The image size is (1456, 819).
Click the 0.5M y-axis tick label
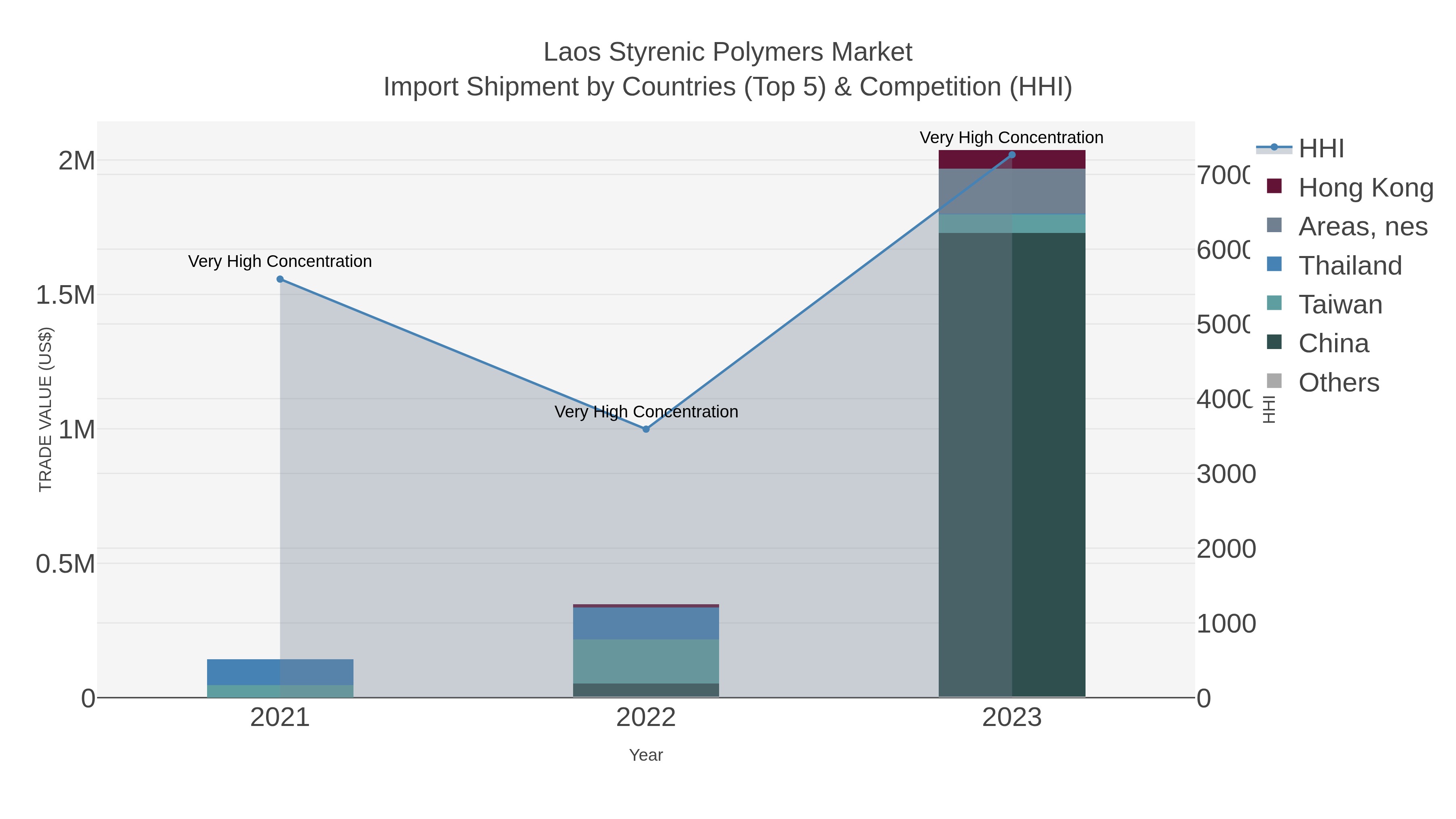65,564
